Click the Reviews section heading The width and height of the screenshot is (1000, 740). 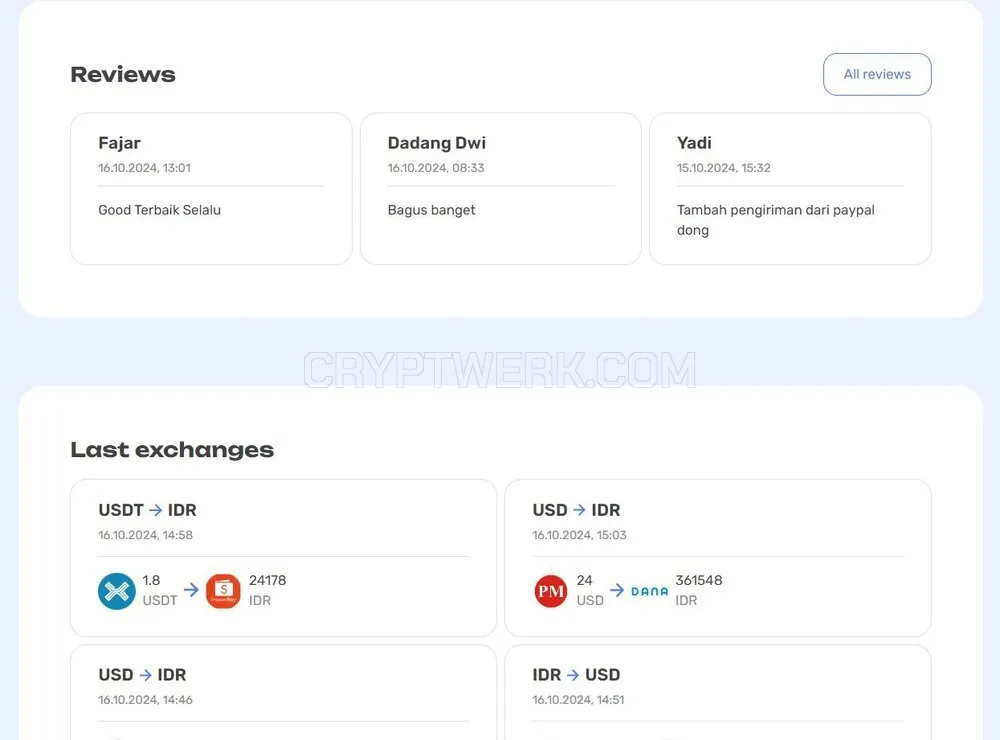click(x=123, y=75)
